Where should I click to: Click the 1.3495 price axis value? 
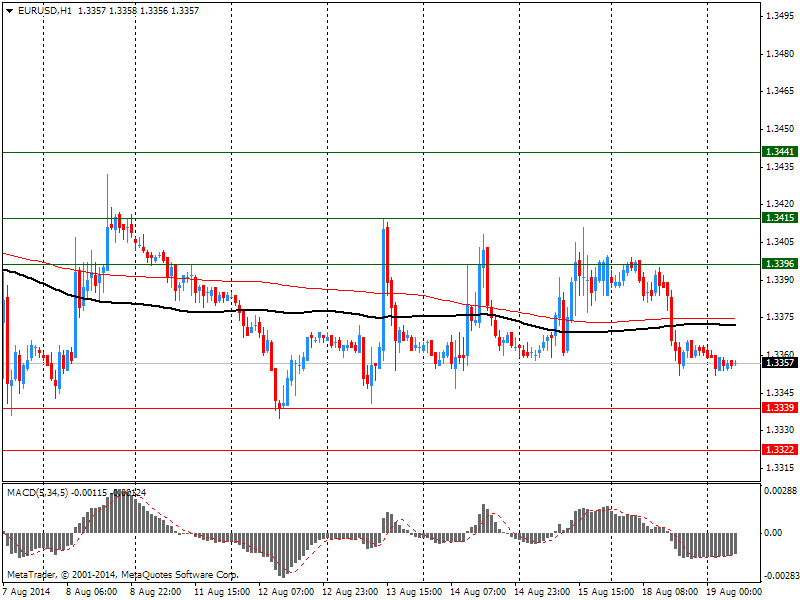tap(780, 16)
